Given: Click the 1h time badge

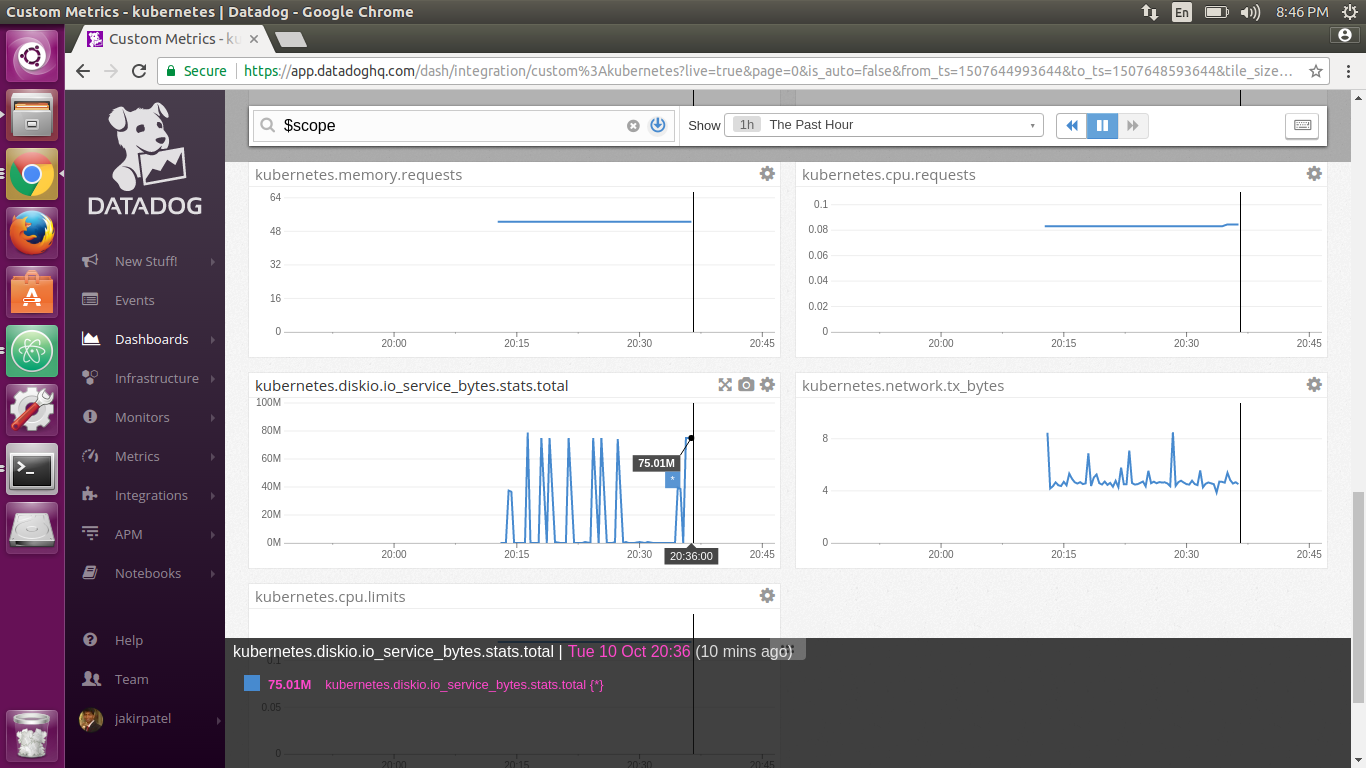Looking at the screenshot, I should 746,125.
